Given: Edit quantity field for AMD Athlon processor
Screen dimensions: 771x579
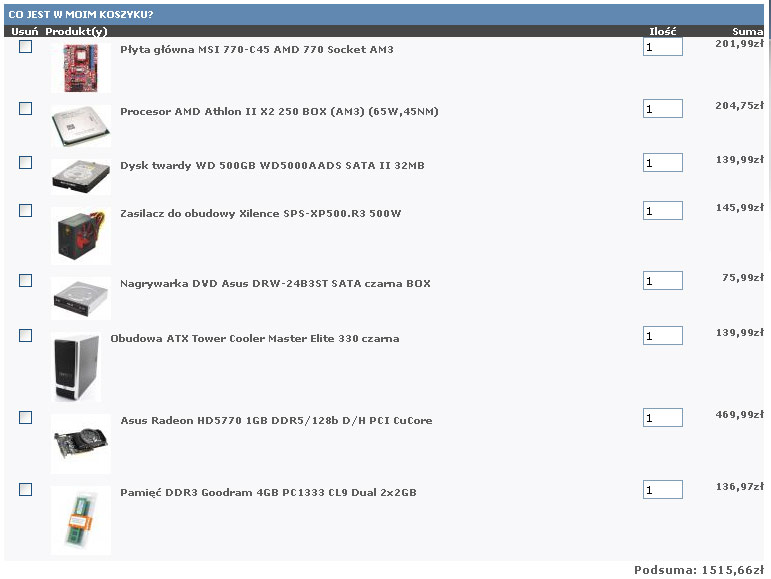Looking at the screenshot, I should pyautogui.click(x=663, y=109).
